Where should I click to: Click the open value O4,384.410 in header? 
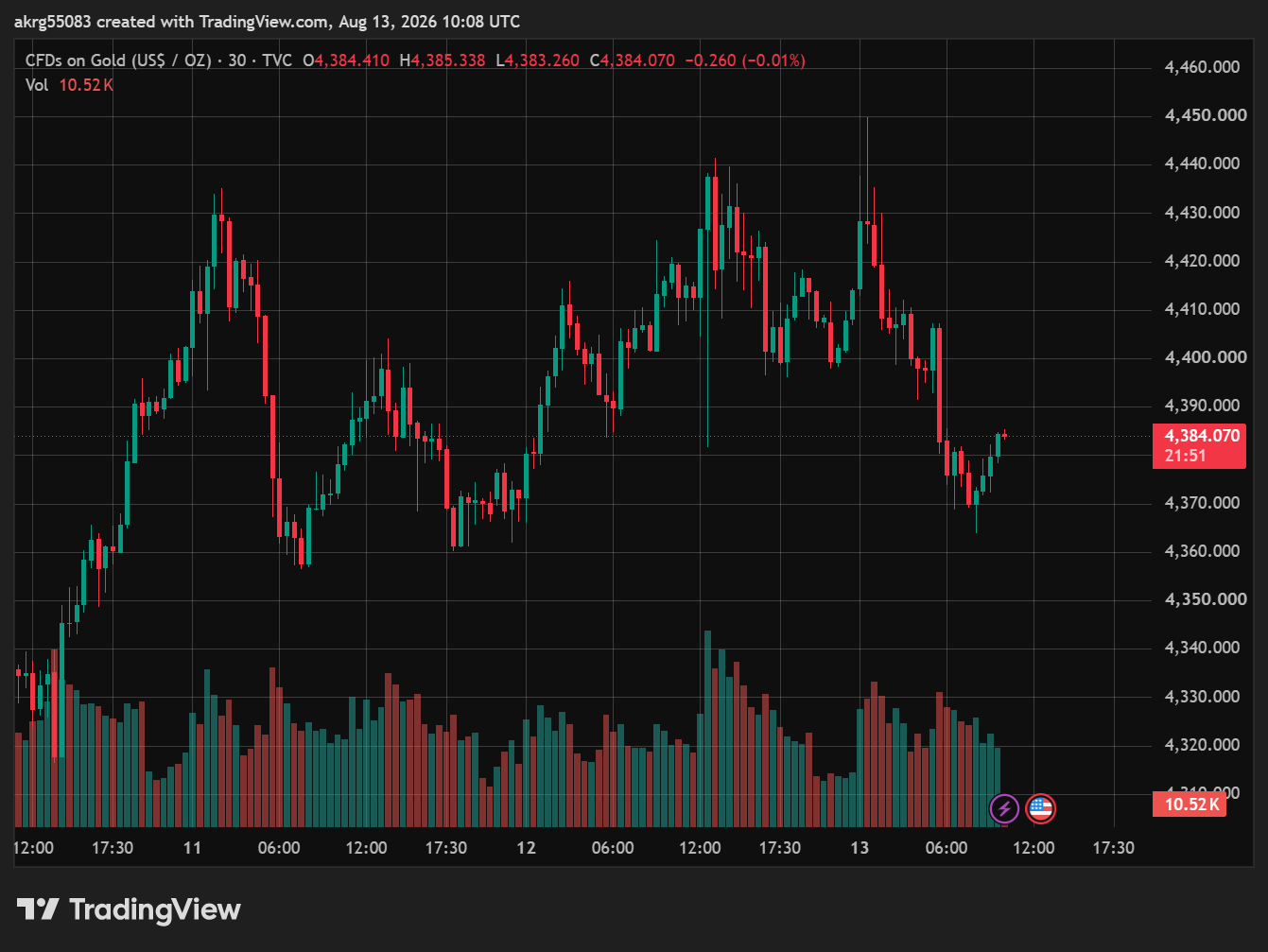pyautogui.click(x=346, y=61)
